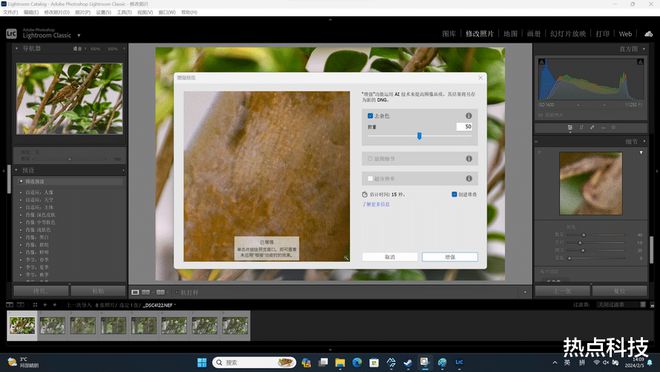Open the Map module tab
This screenshot has width=660, height=372.
tap(510, 34)
